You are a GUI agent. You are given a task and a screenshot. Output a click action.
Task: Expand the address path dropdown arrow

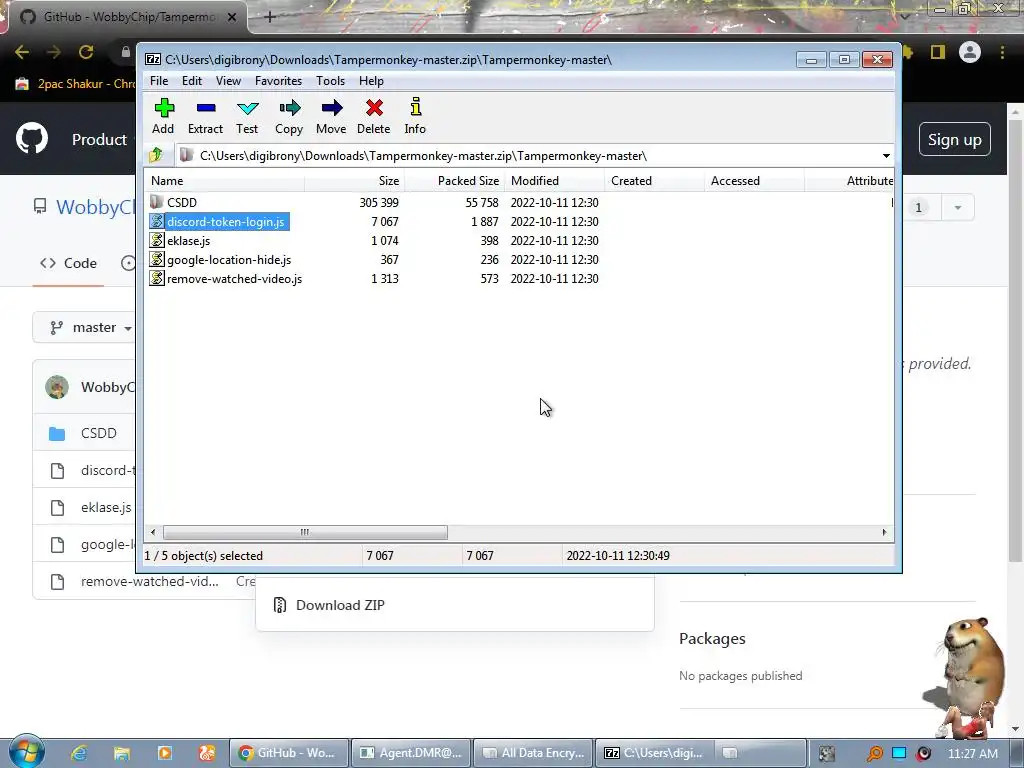click(886, 155)
